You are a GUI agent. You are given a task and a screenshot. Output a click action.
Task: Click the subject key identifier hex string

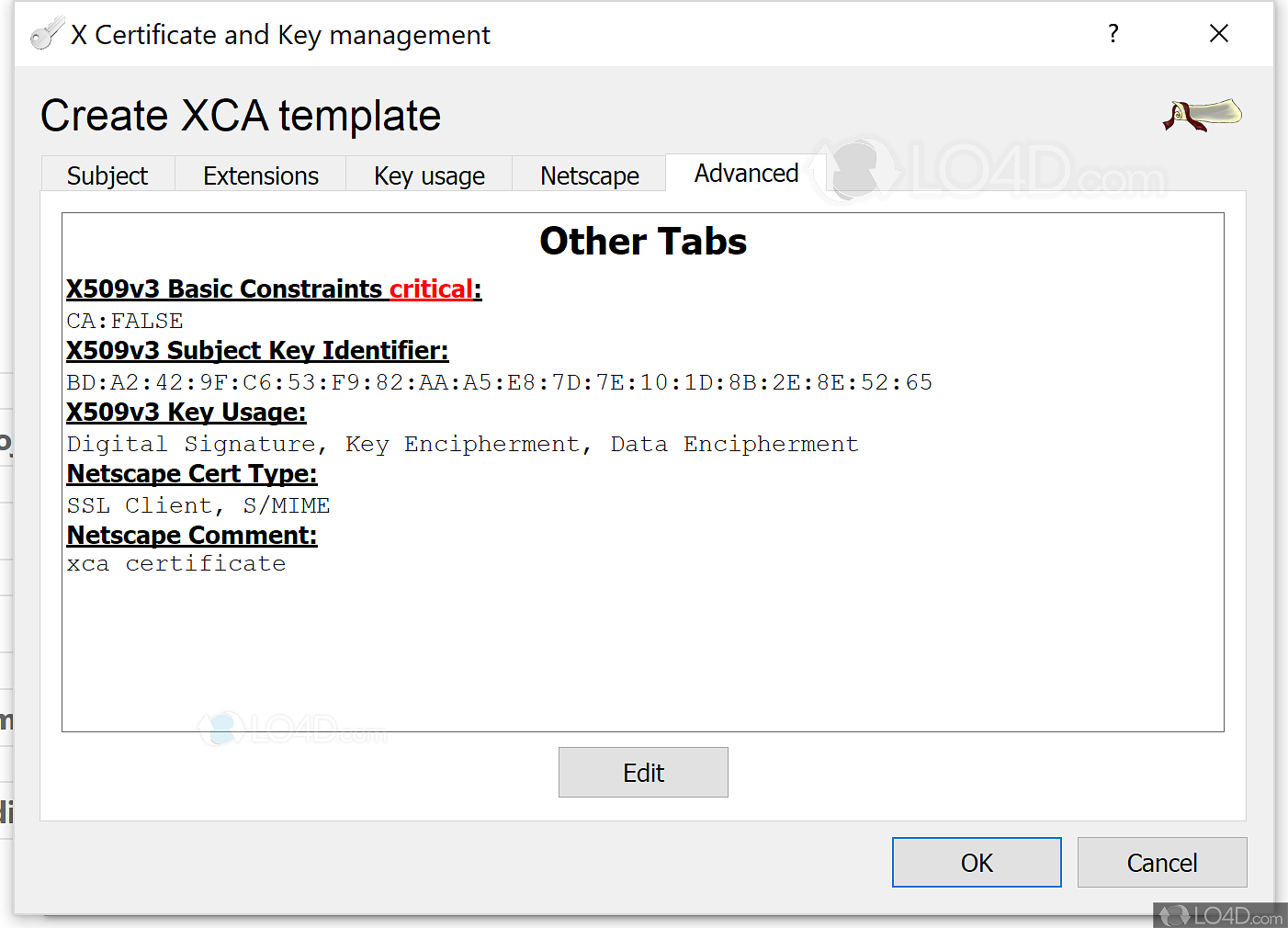pyautogui.click(x=499, y=381)
